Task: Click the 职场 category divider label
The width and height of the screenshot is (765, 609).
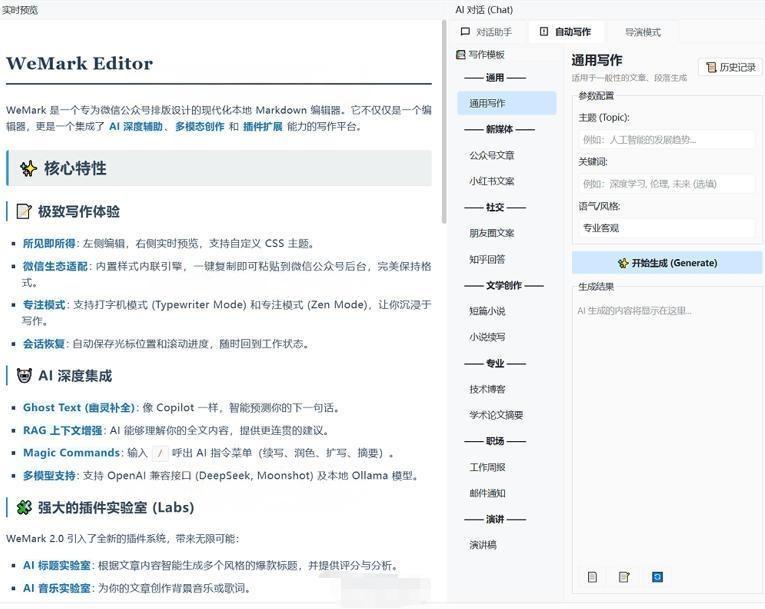Action: (x=495, y=441)
